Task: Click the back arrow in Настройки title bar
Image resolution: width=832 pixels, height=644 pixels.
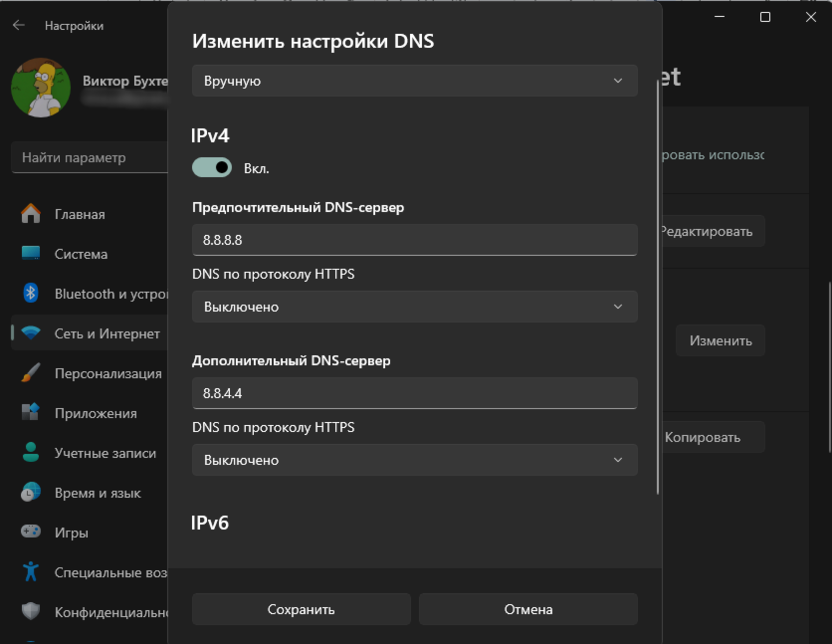Action: click(x=19, y=25)
